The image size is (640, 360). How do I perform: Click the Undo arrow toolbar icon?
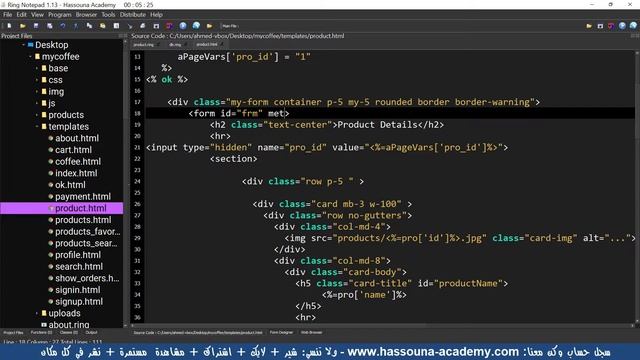point(63,26)
